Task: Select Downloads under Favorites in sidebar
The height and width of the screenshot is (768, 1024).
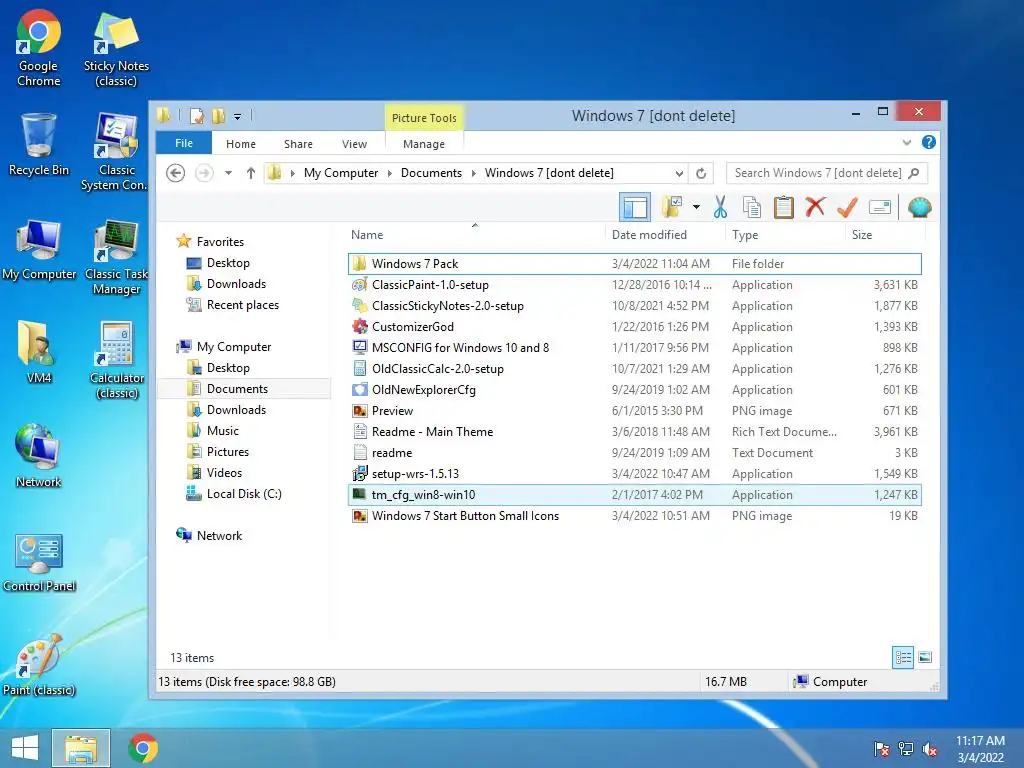Action: click(236, 284)
